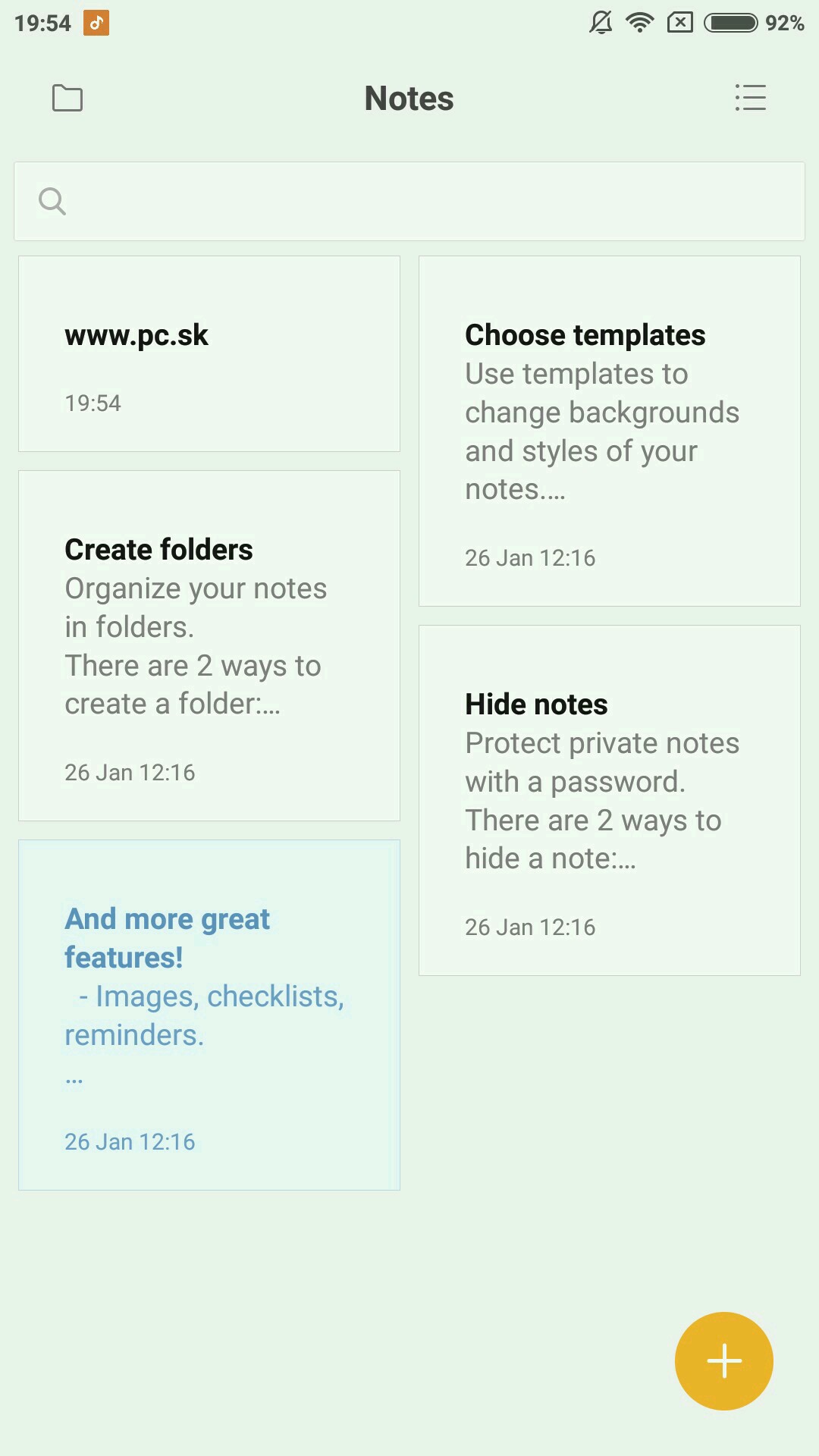Switch notes to list view
819x1456 pixels.
coord(750,98)
